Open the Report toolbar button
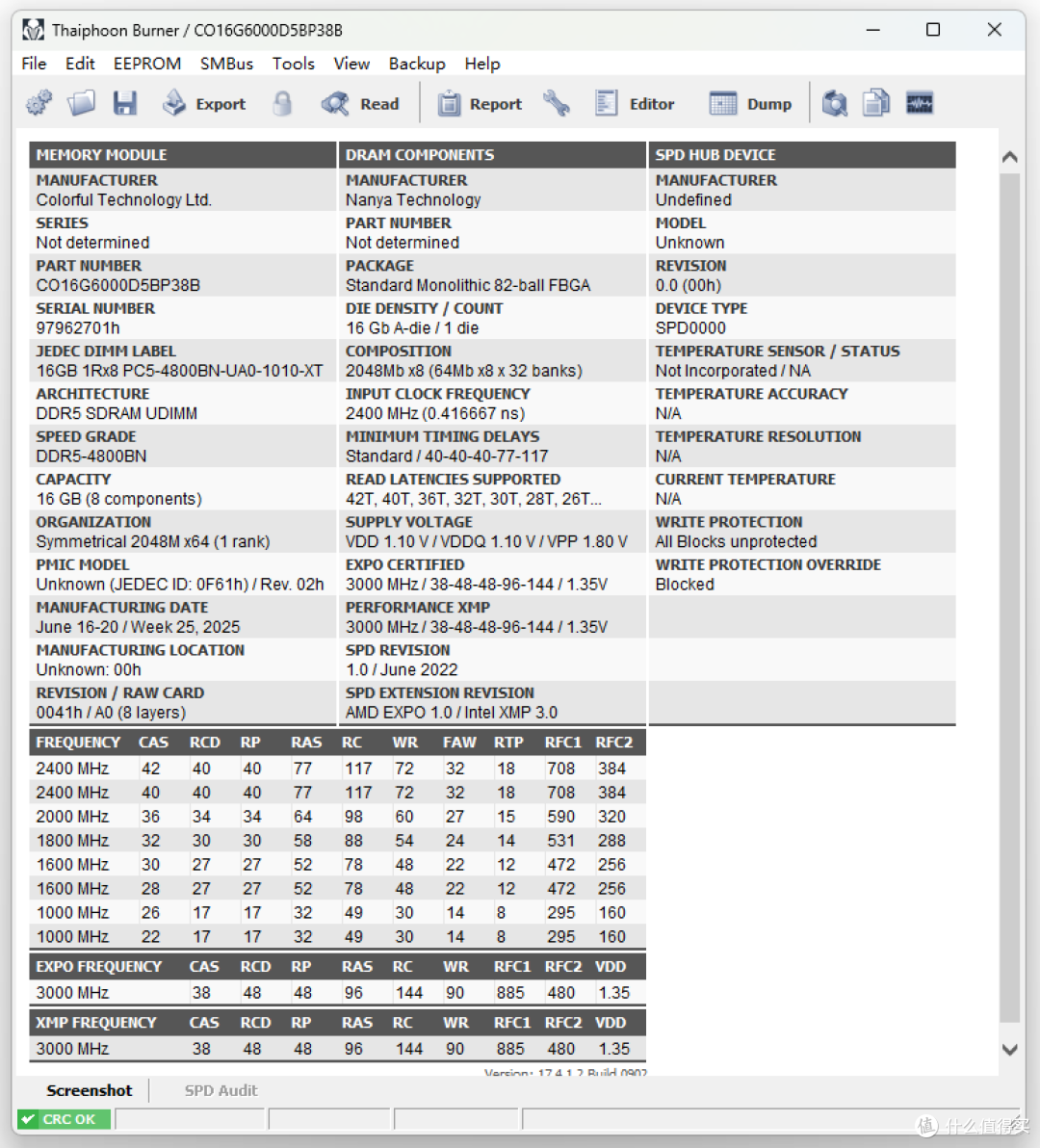The image size is (1040, 1148). point(481,103)
